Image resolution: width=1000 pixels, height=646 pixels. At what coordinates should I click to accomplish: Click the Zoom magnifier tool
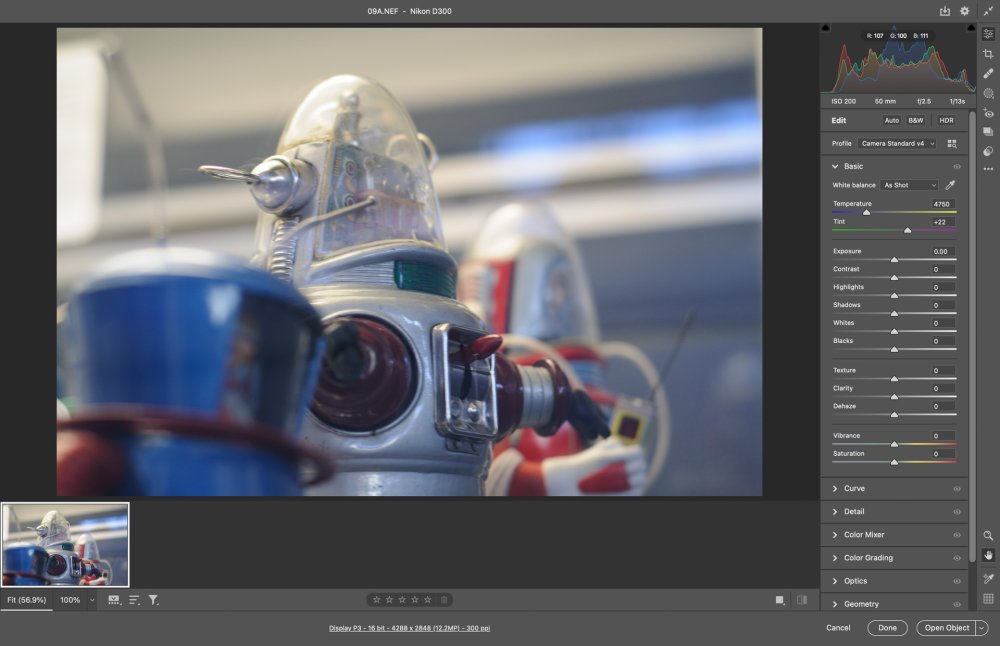pyautogui.click(x=988, y=536)
